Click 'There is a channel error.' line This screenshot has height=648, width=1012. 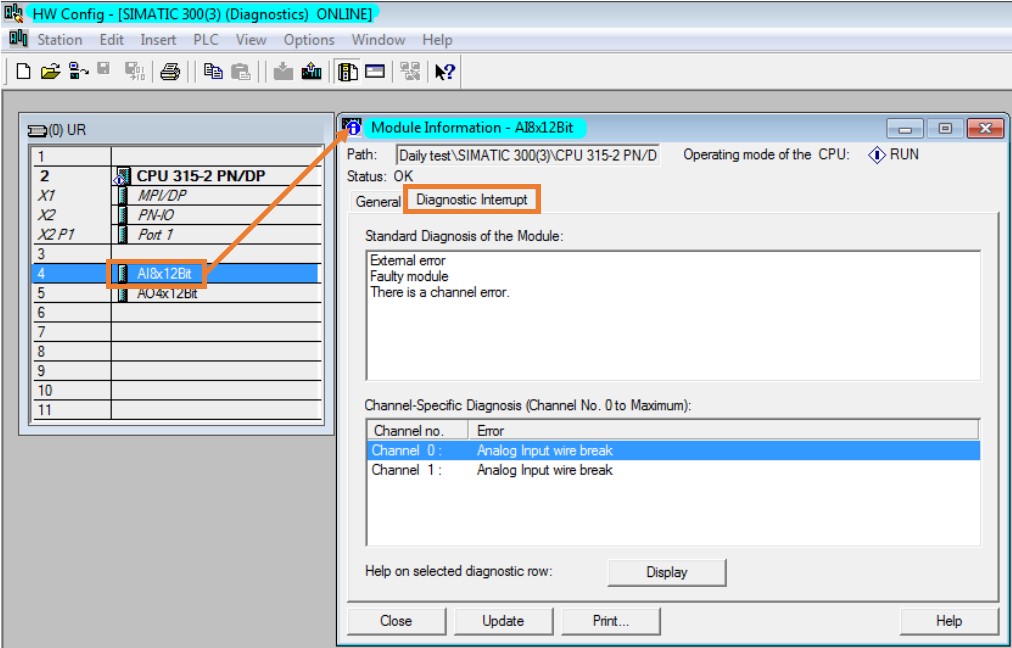click(x=440, y=292)
